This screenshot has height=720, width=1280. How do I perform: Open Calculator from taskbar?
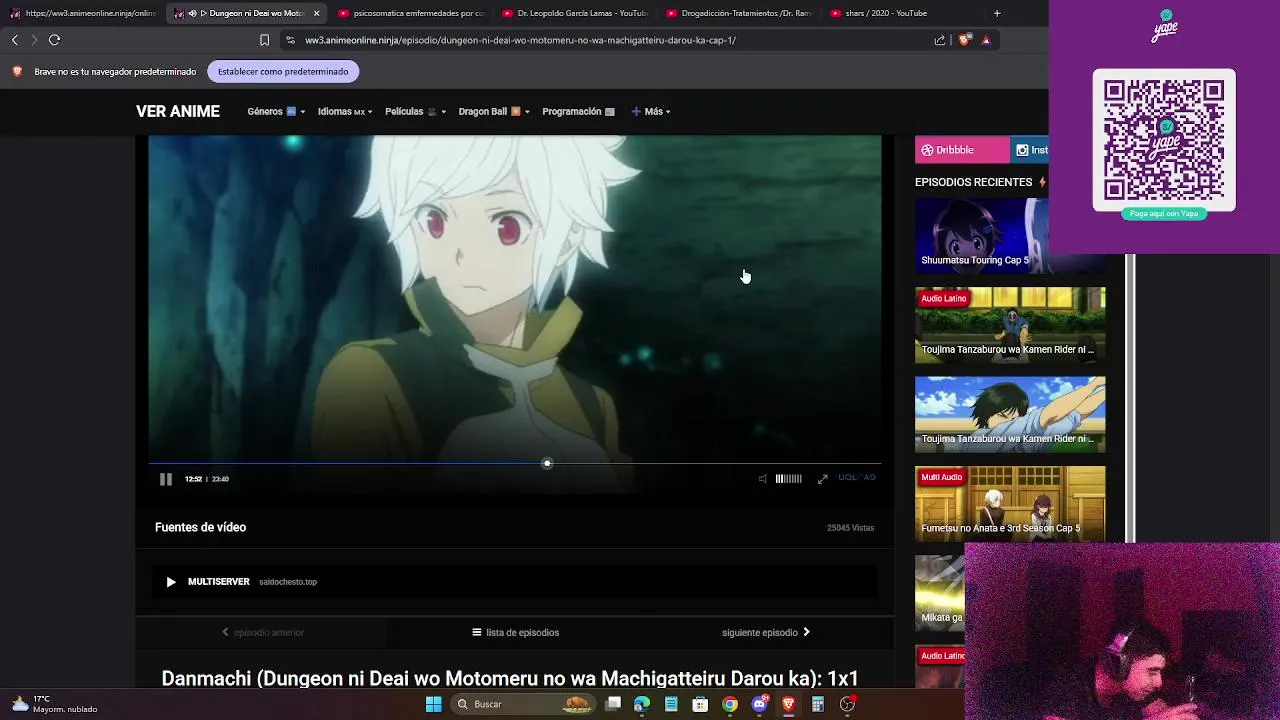tap(817, 704)
